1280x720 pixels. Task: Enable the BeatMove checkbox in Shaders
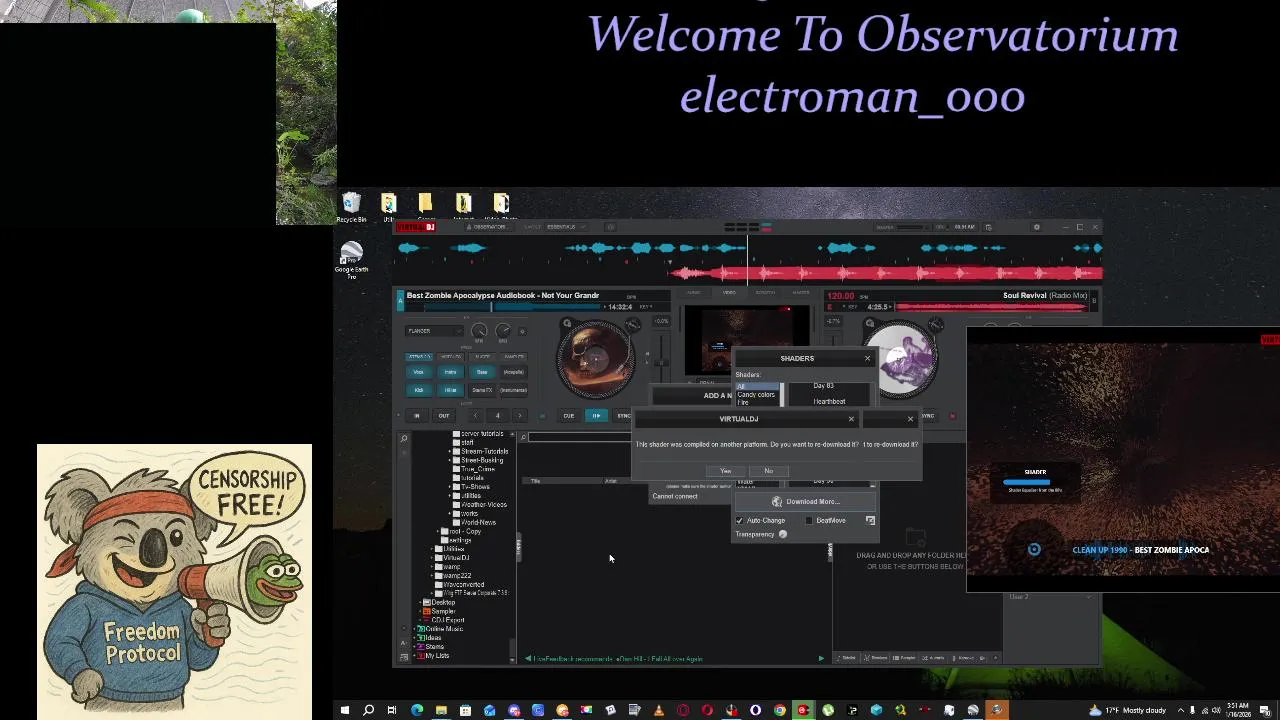point(809,520)
